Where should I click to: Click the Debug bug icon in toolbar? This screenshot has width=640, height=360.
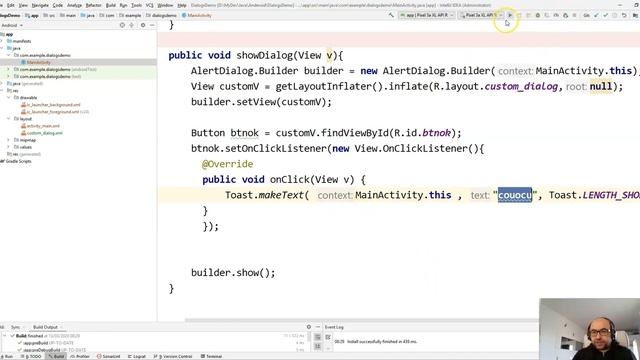[538, 15]
